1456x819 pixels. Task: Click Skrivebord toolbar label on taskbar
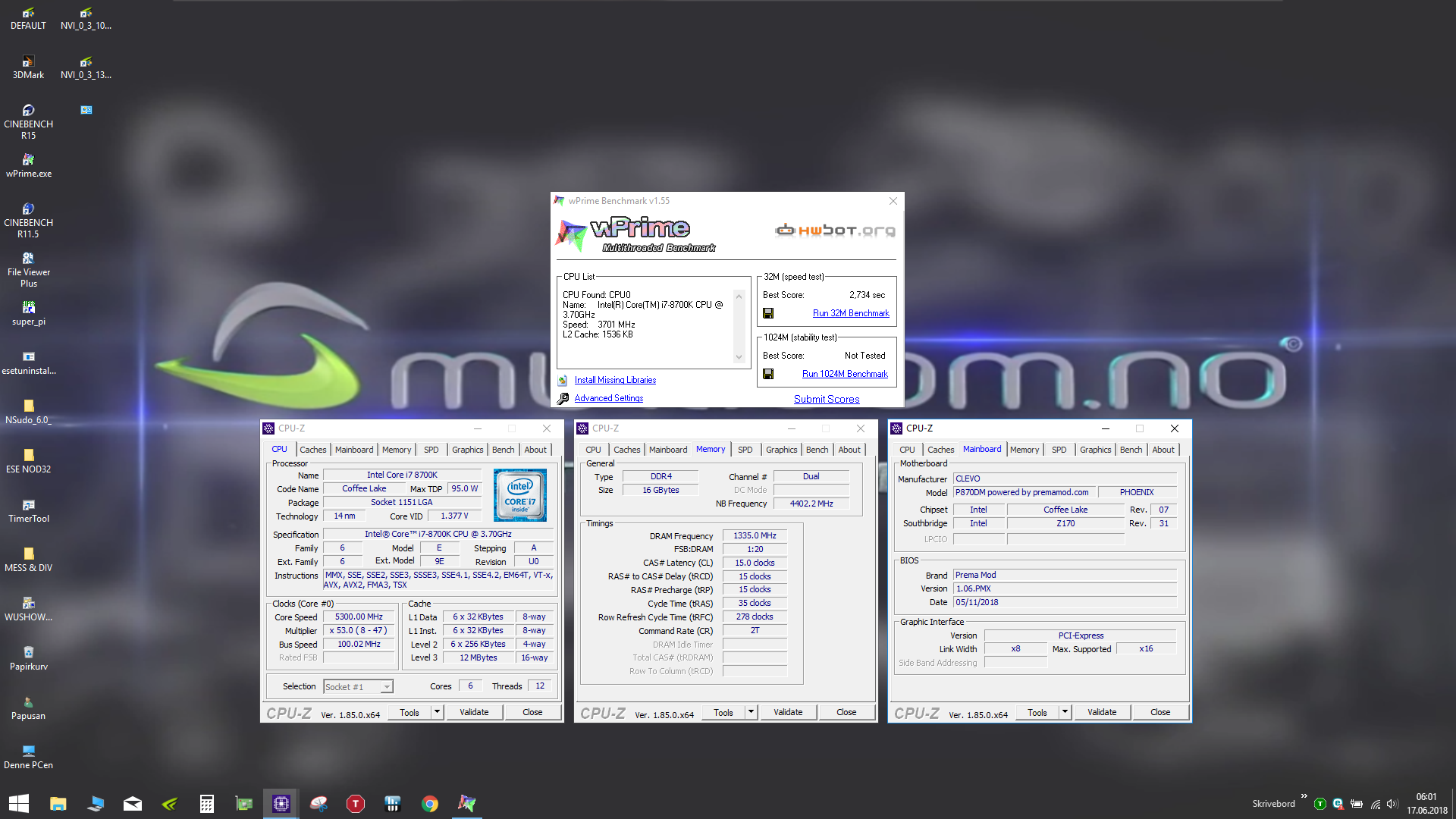1273,804
